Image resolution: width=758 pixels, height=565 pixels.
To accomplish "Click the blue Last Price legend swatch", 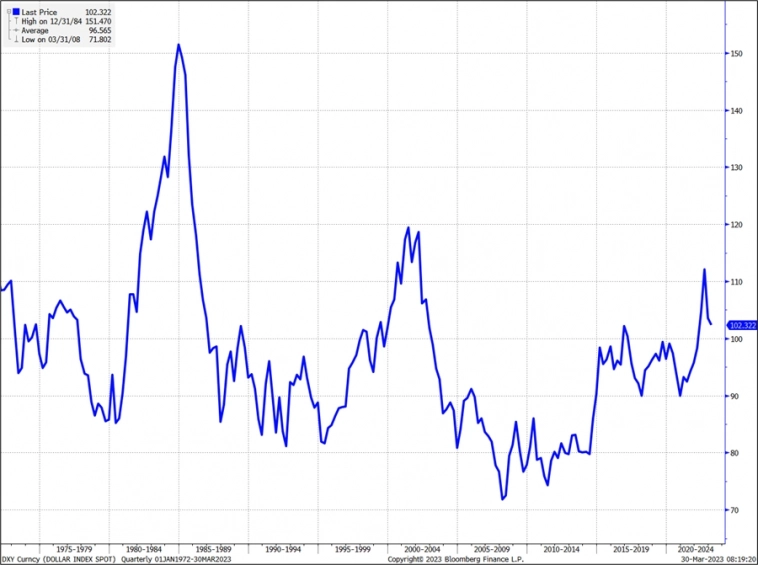I will [16, 12].
